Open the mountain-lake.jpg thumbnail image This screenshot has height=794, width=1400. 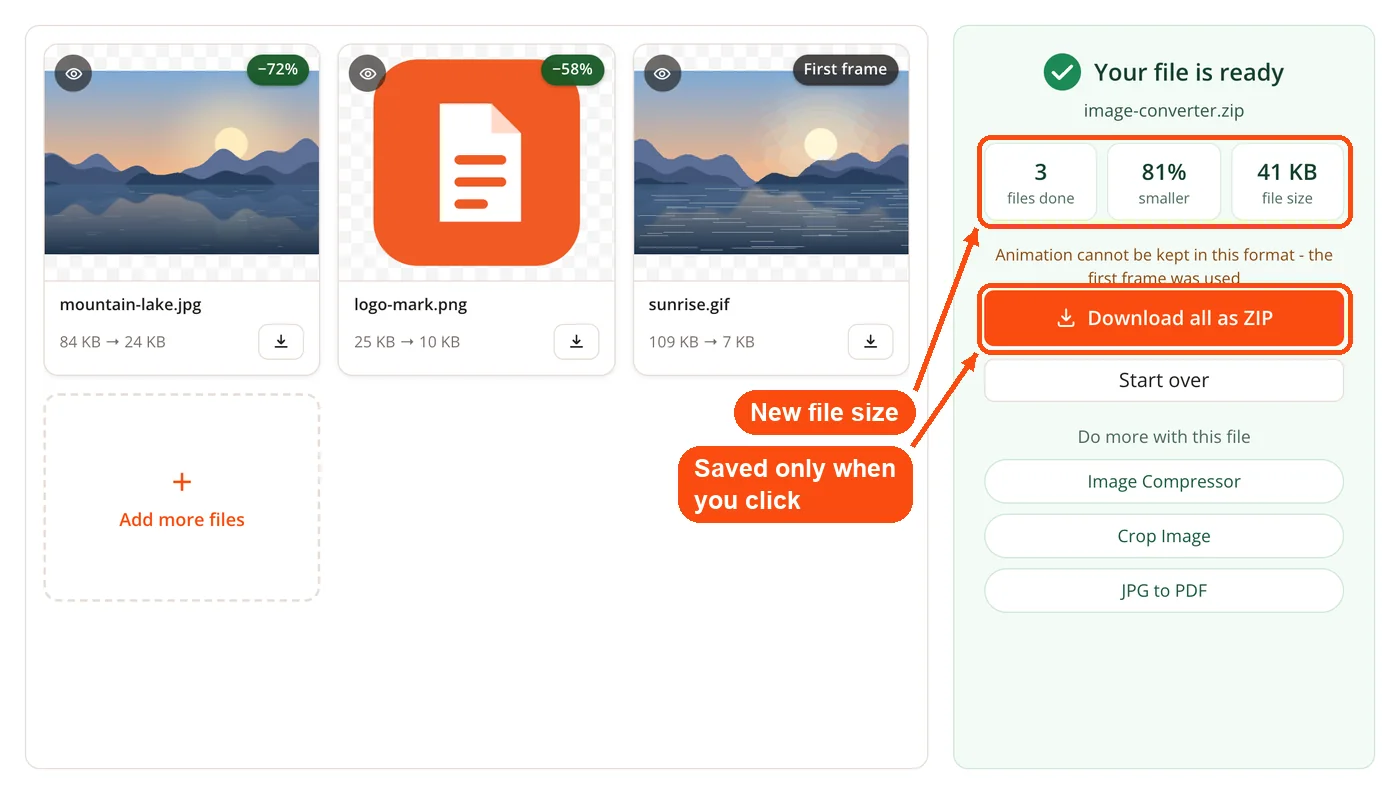click(182, 162)
